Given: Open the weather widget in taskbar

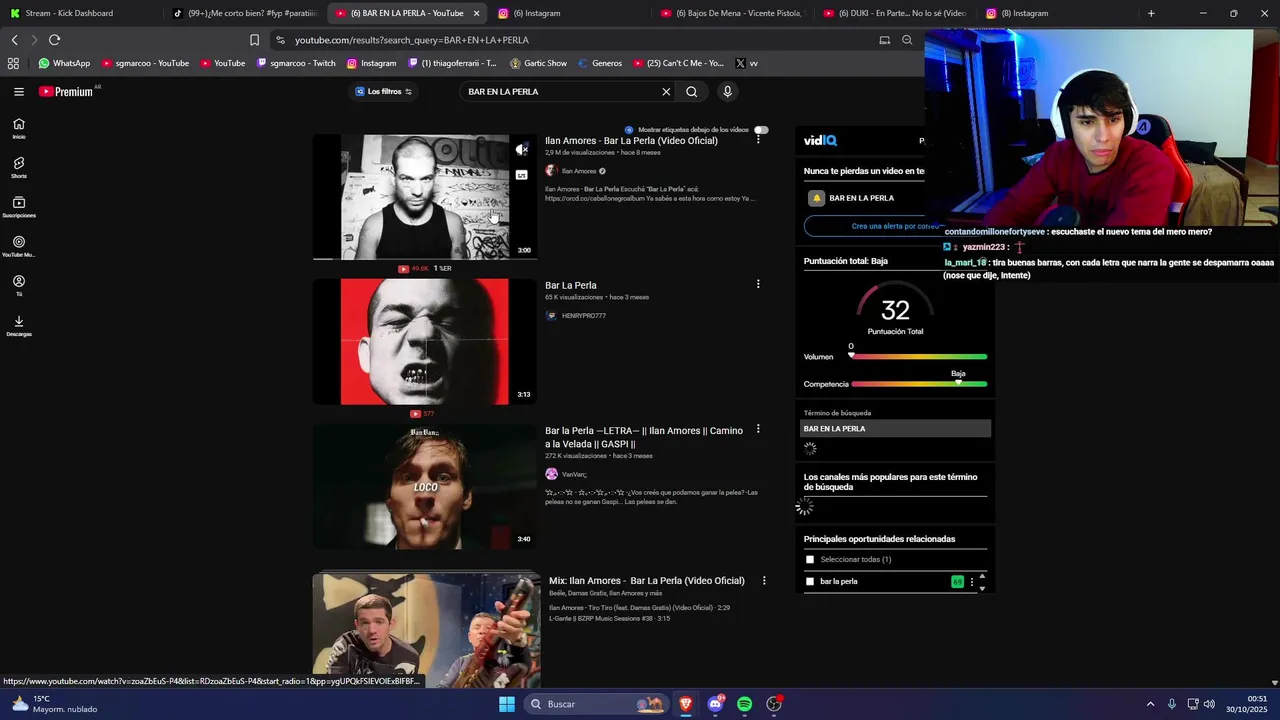Looking at the screenshot, I should pyautogui.click(x=55, y=704).
